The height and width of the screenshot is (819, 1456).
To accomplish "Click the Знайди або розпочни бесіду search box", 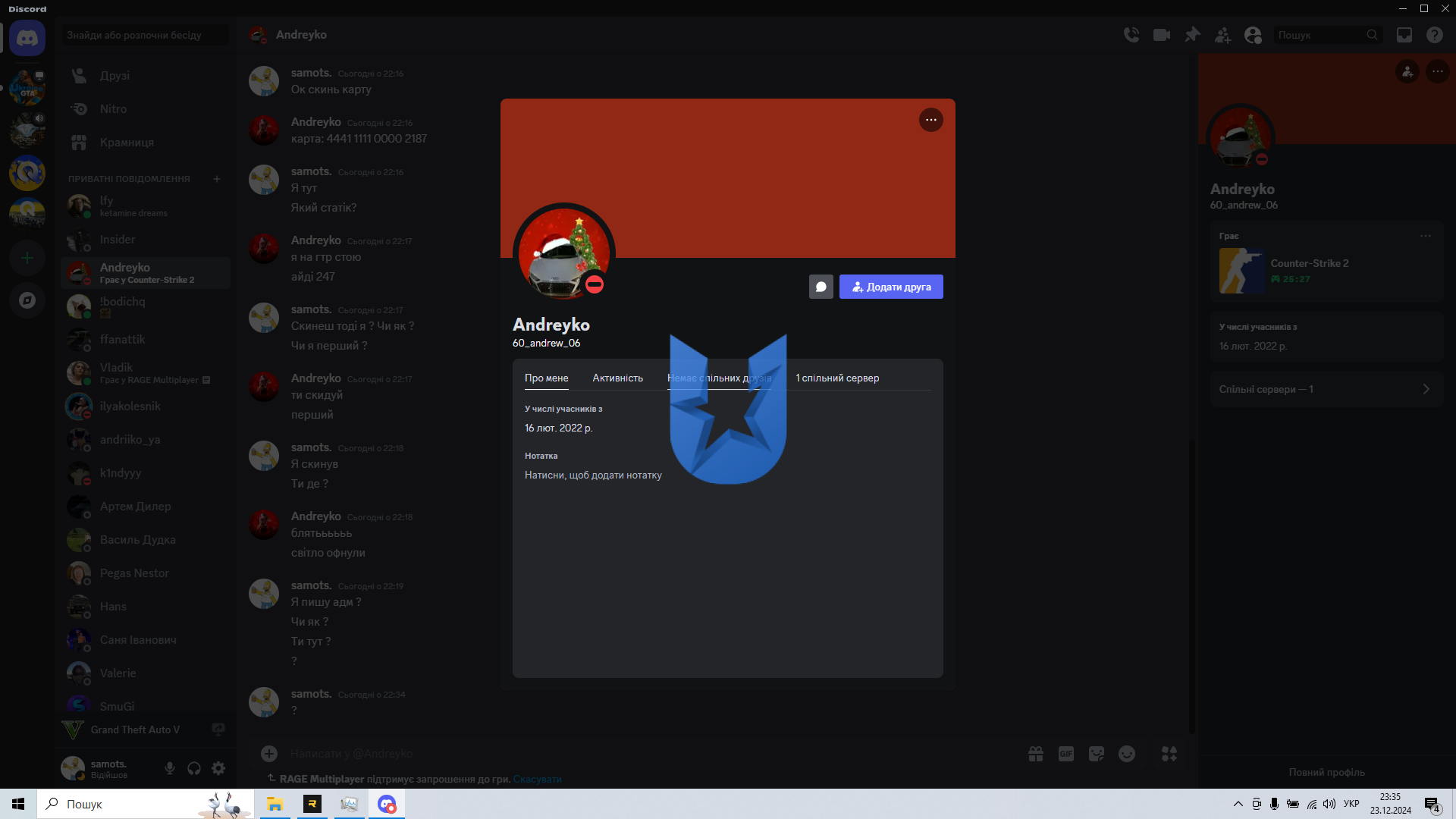I will tap(145, 35).
